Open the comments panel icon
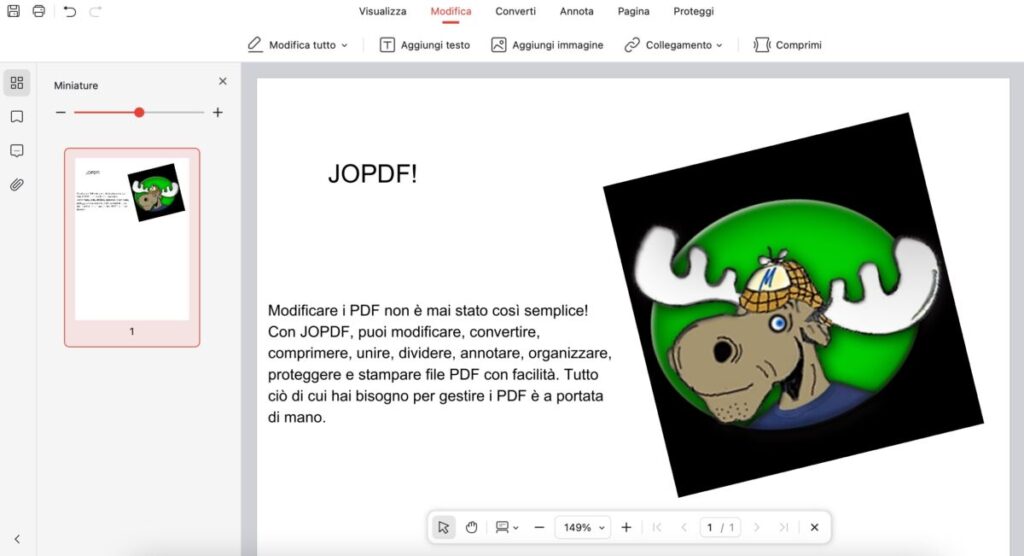 (16, 151)
